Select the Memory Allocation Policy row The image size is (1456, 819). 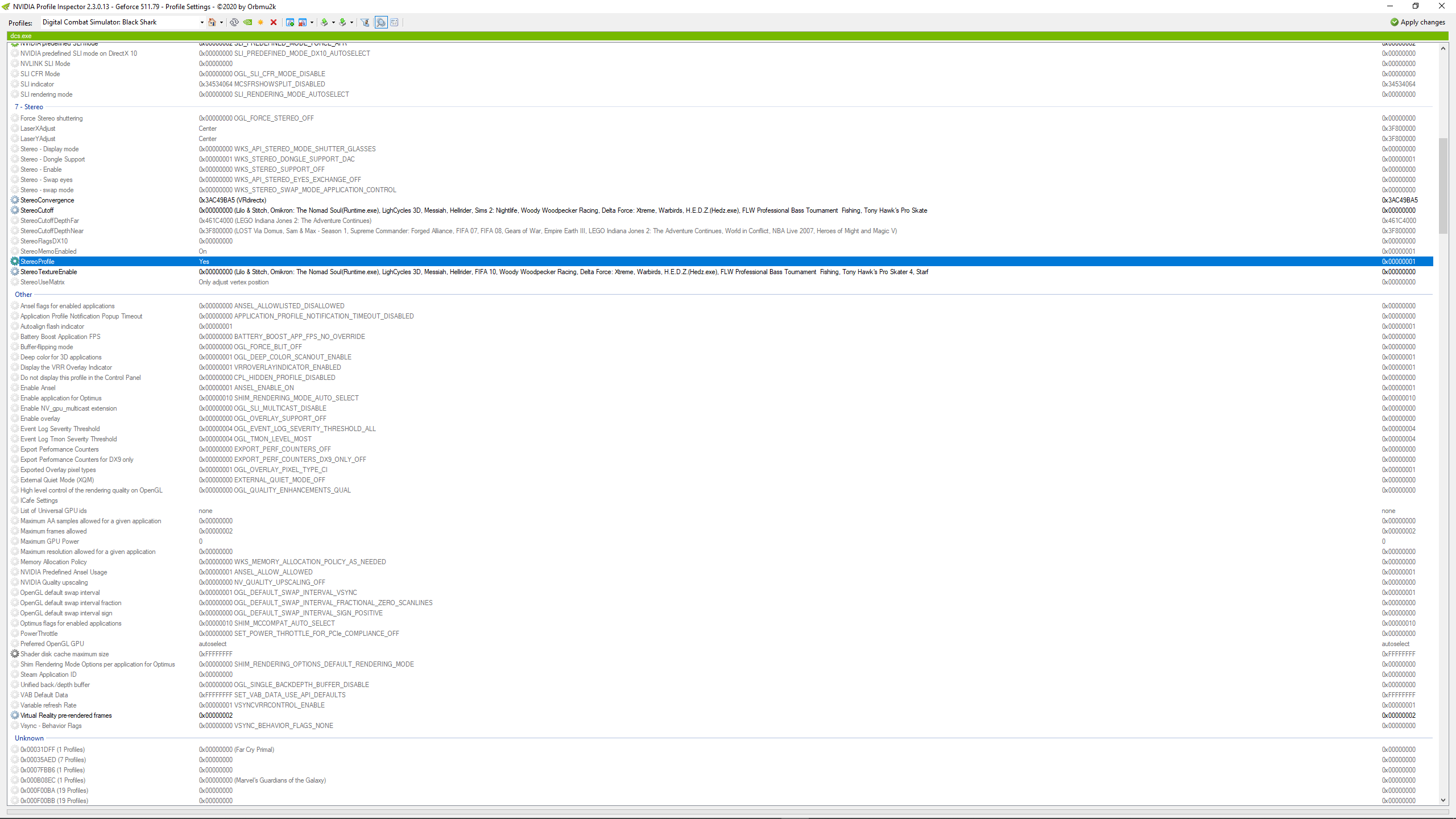[x=721, y=562]
